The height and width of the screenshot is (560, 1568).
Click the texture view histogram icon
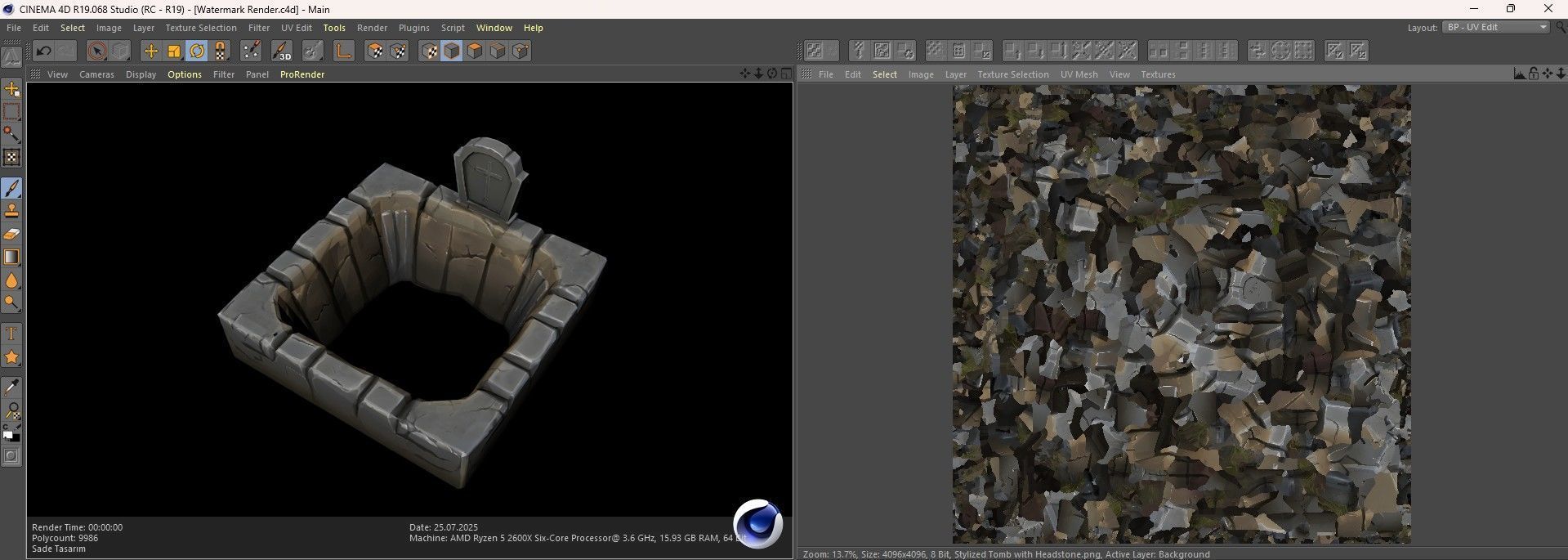[x=1520, y=74]
